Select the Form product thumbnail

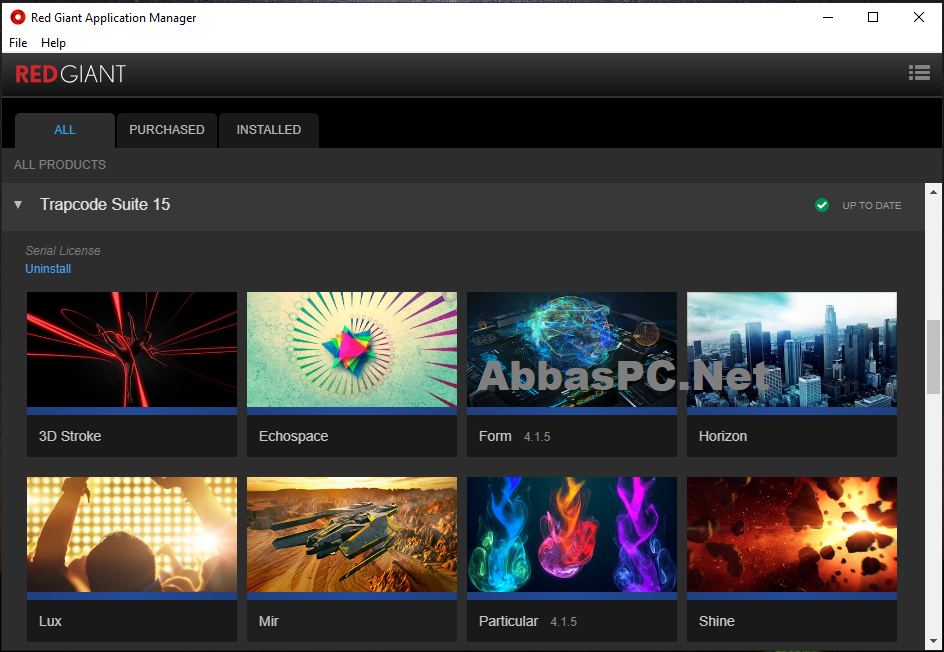pyautogui.click(x=572, y=350)
